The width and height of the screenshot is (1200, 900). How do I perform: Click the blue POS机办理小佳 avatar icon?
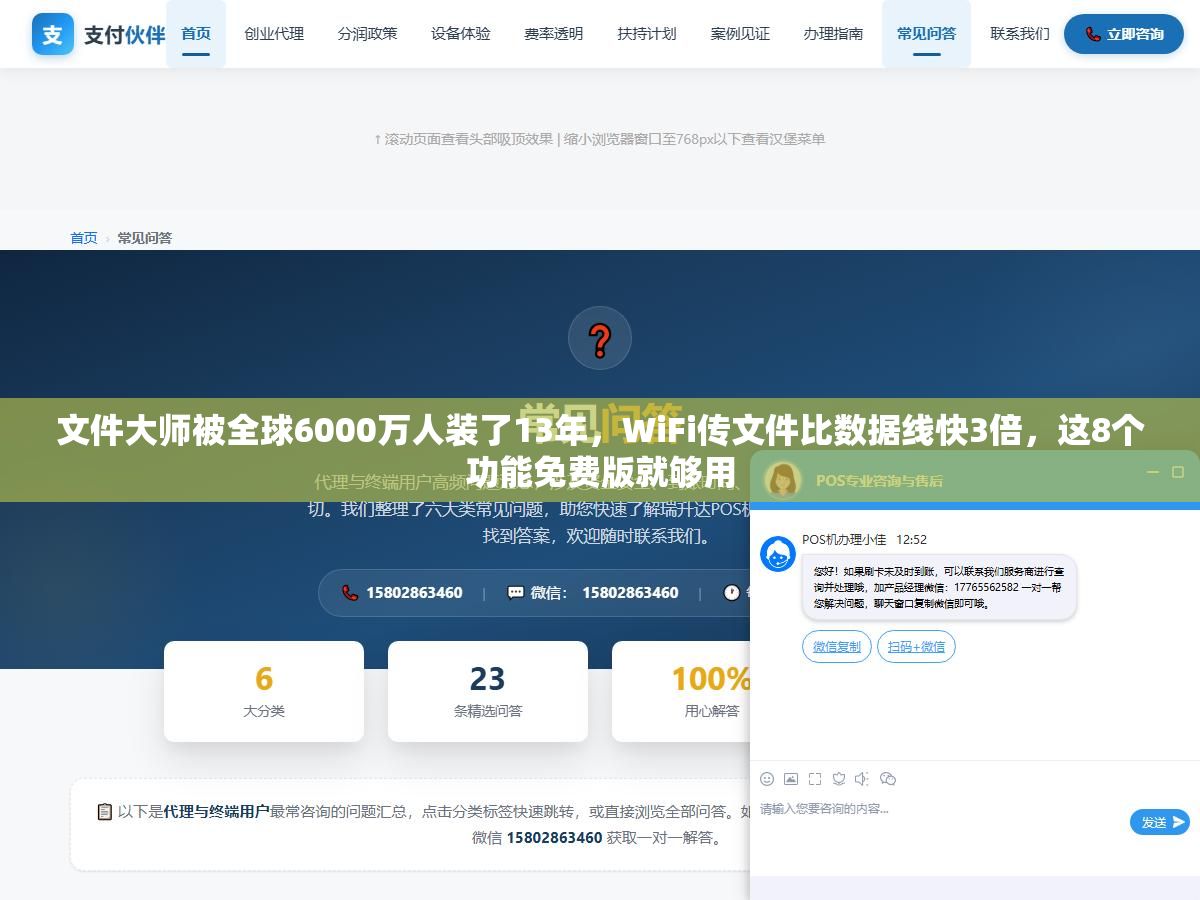click(778, 554)
